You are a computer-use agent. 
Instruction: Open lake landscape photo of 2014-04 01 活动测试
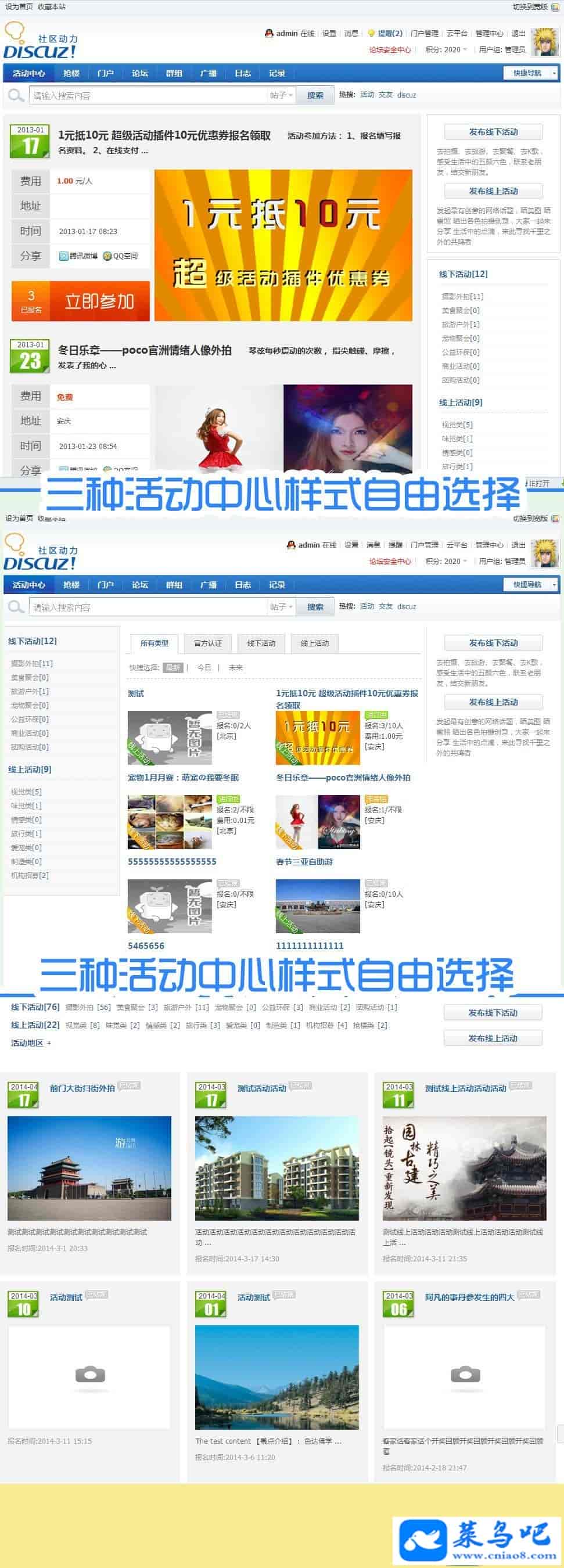(277, 1378)
